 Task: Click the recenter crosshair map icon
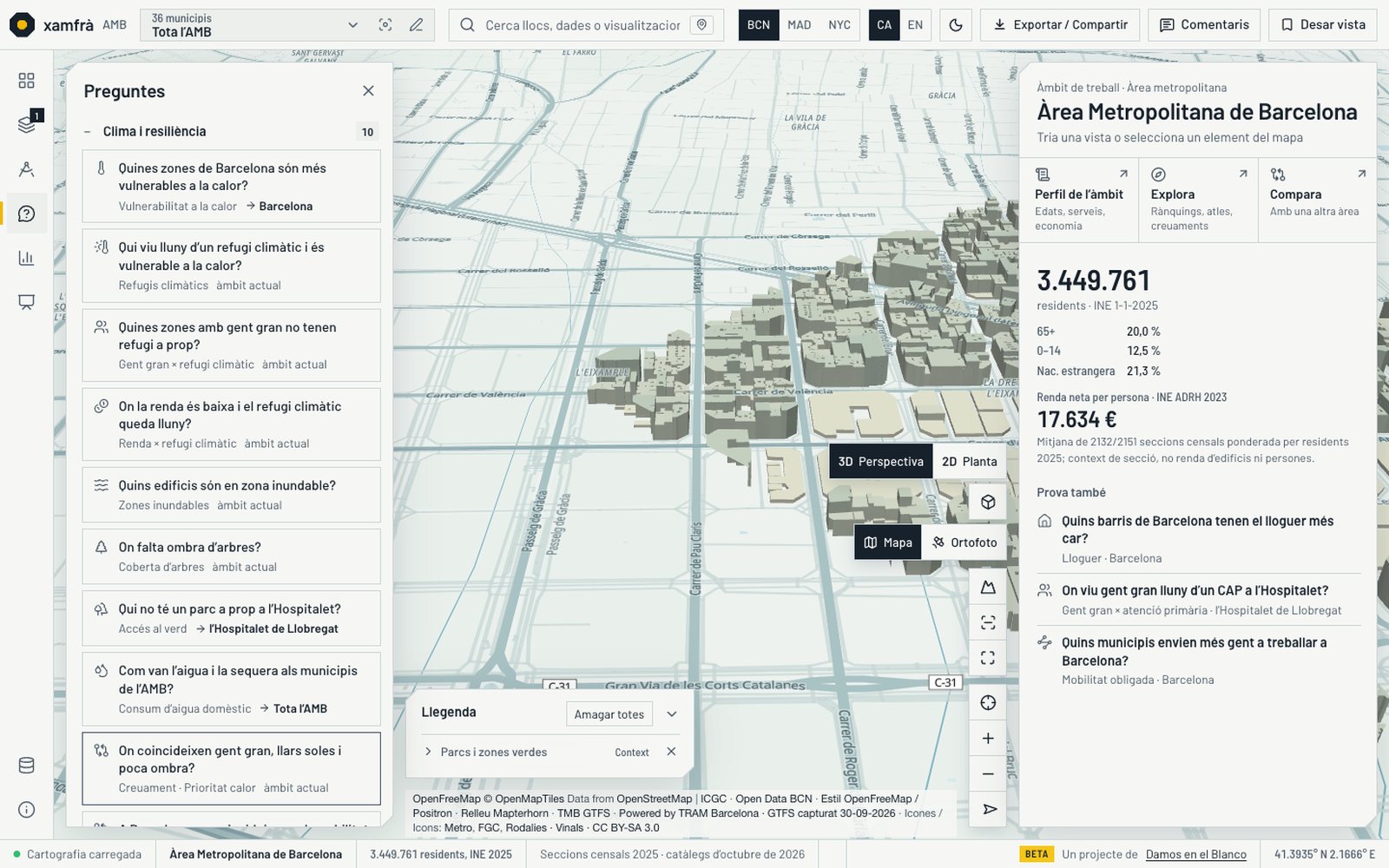pyautogui.click(x=988, y=703)
